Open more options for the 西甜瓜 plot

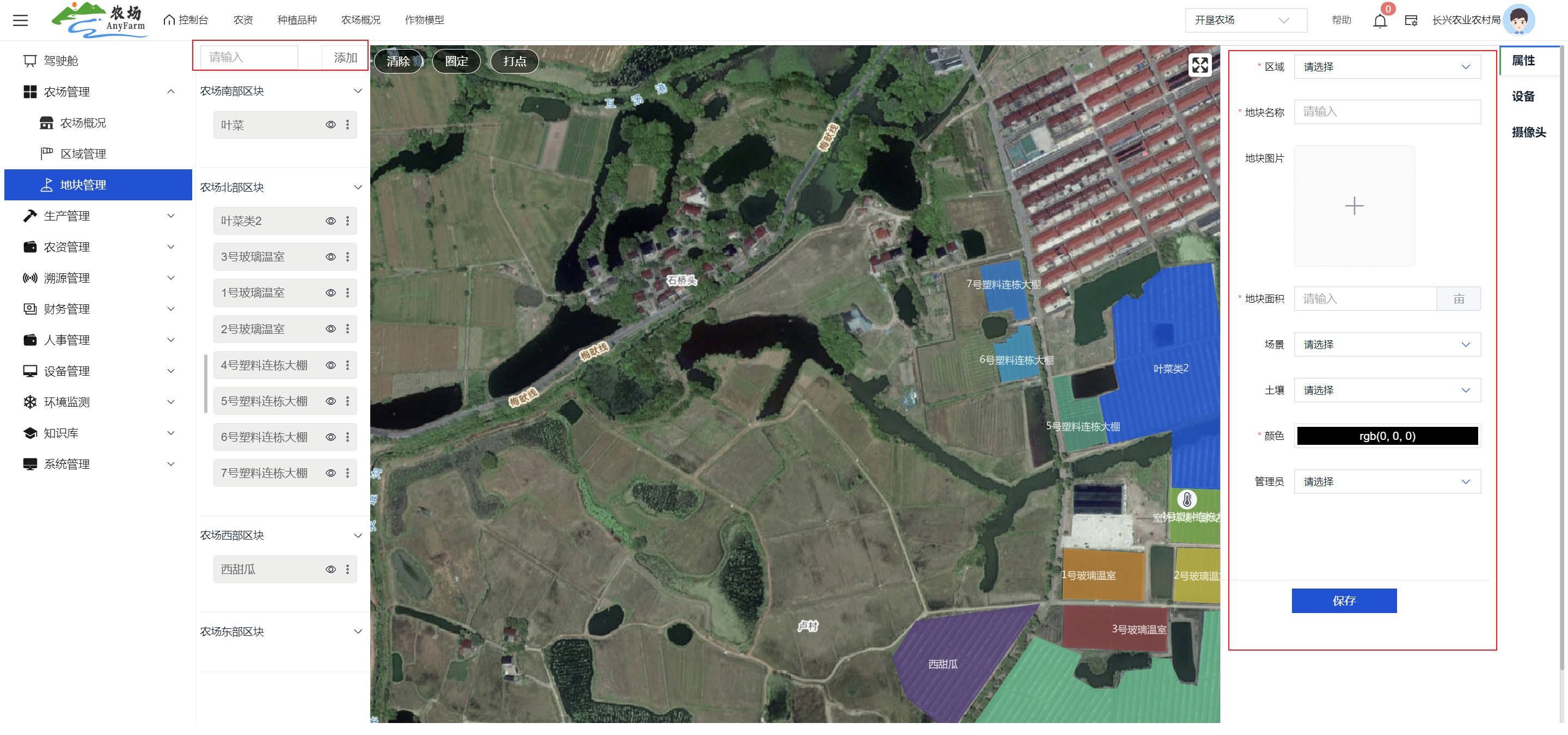tap(347, 569)
